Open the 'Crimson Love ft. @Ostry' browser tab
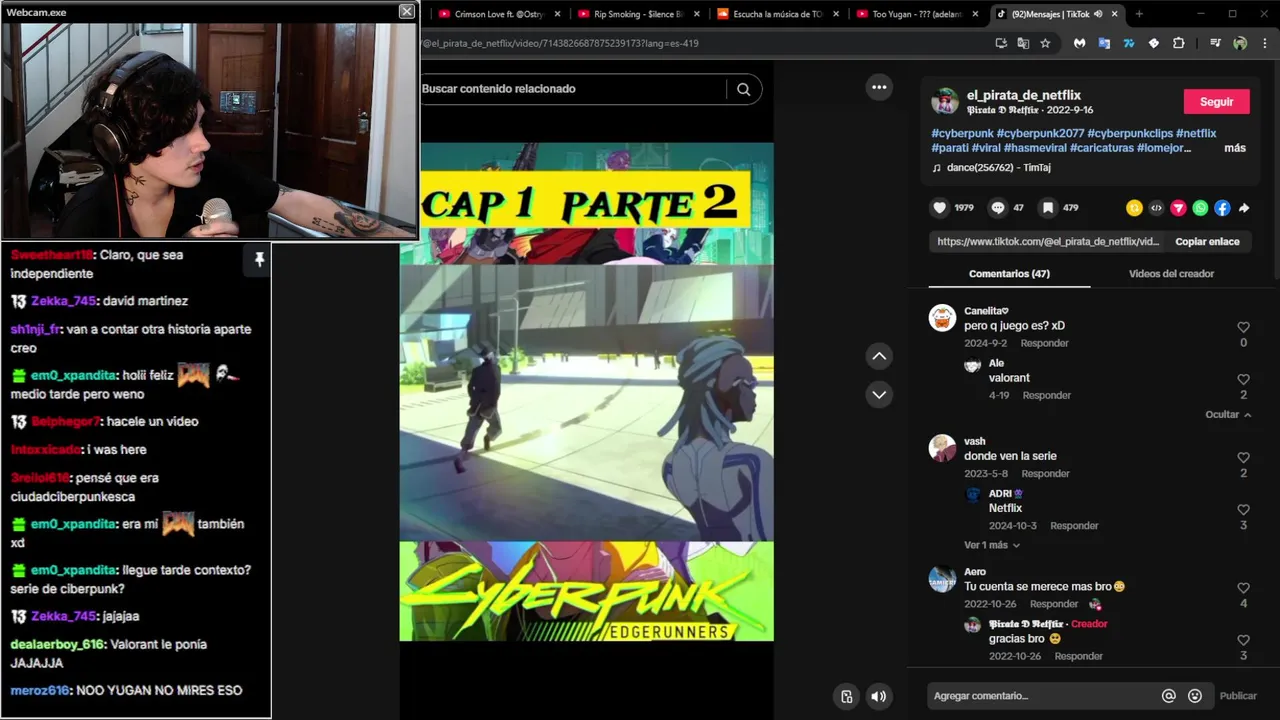1280x720 pixels. click(x=498, y=14)
